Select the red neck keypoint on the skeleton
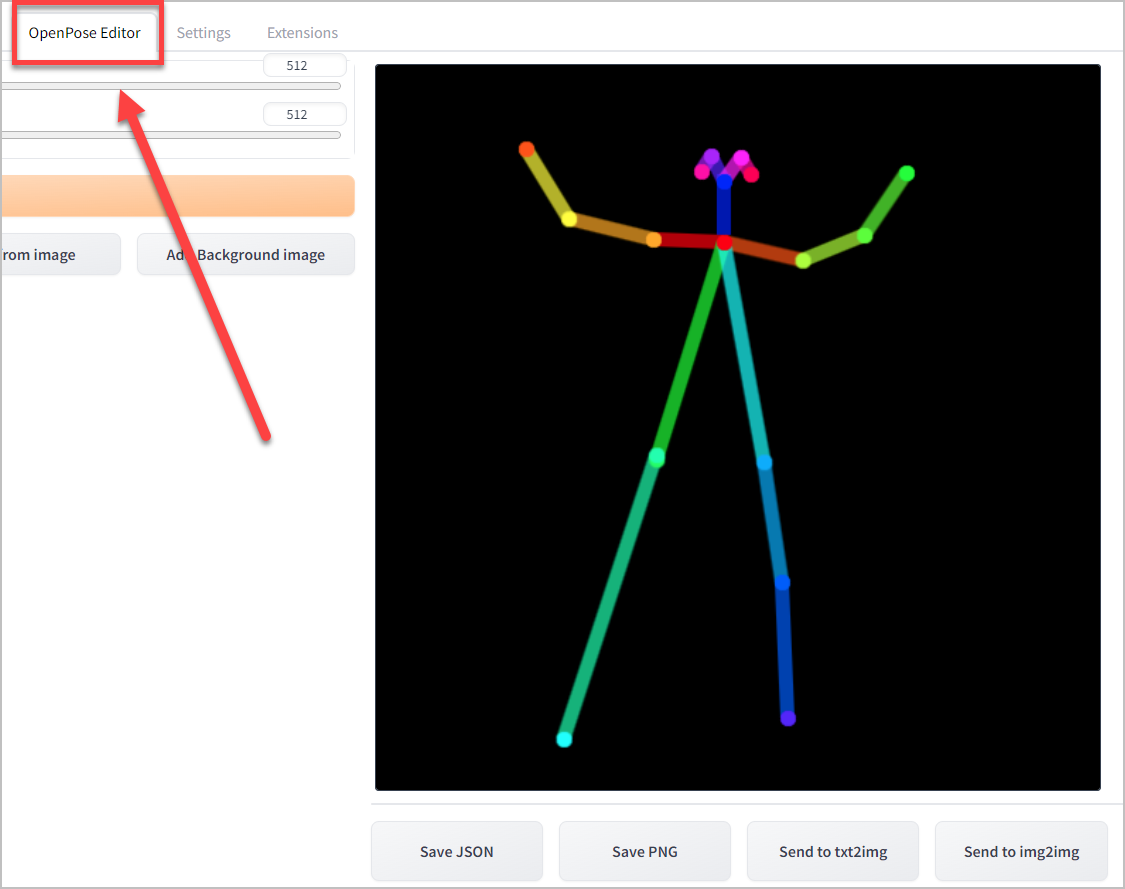 [723, 240]
